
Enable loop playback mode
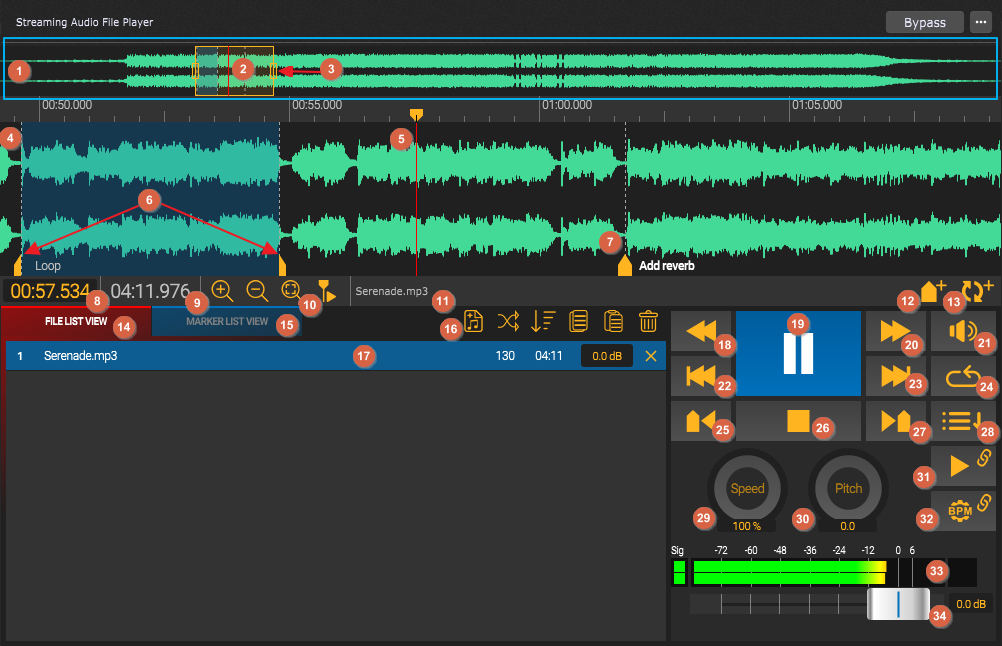click(x=963, y=378)
